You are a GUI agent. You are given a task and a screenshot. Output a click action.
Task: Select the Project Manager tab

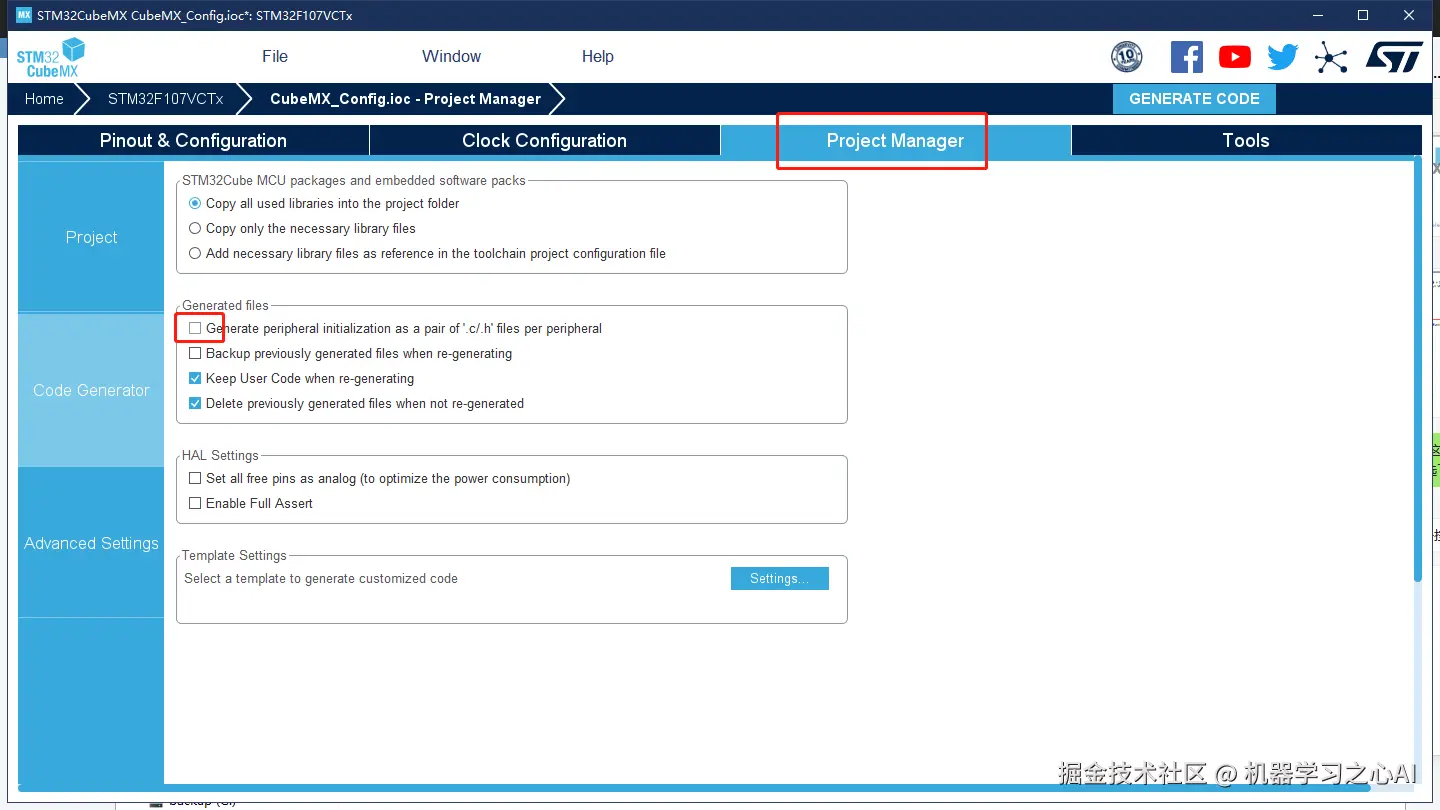[895, 140]
